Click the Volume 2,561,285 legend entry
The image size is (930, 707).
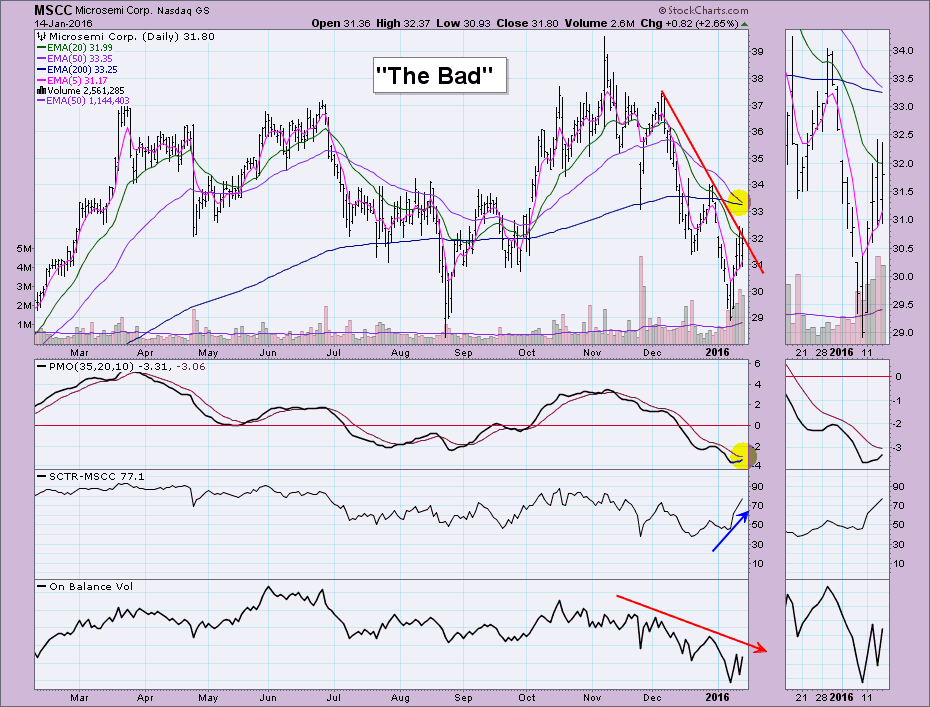(81, 91)
